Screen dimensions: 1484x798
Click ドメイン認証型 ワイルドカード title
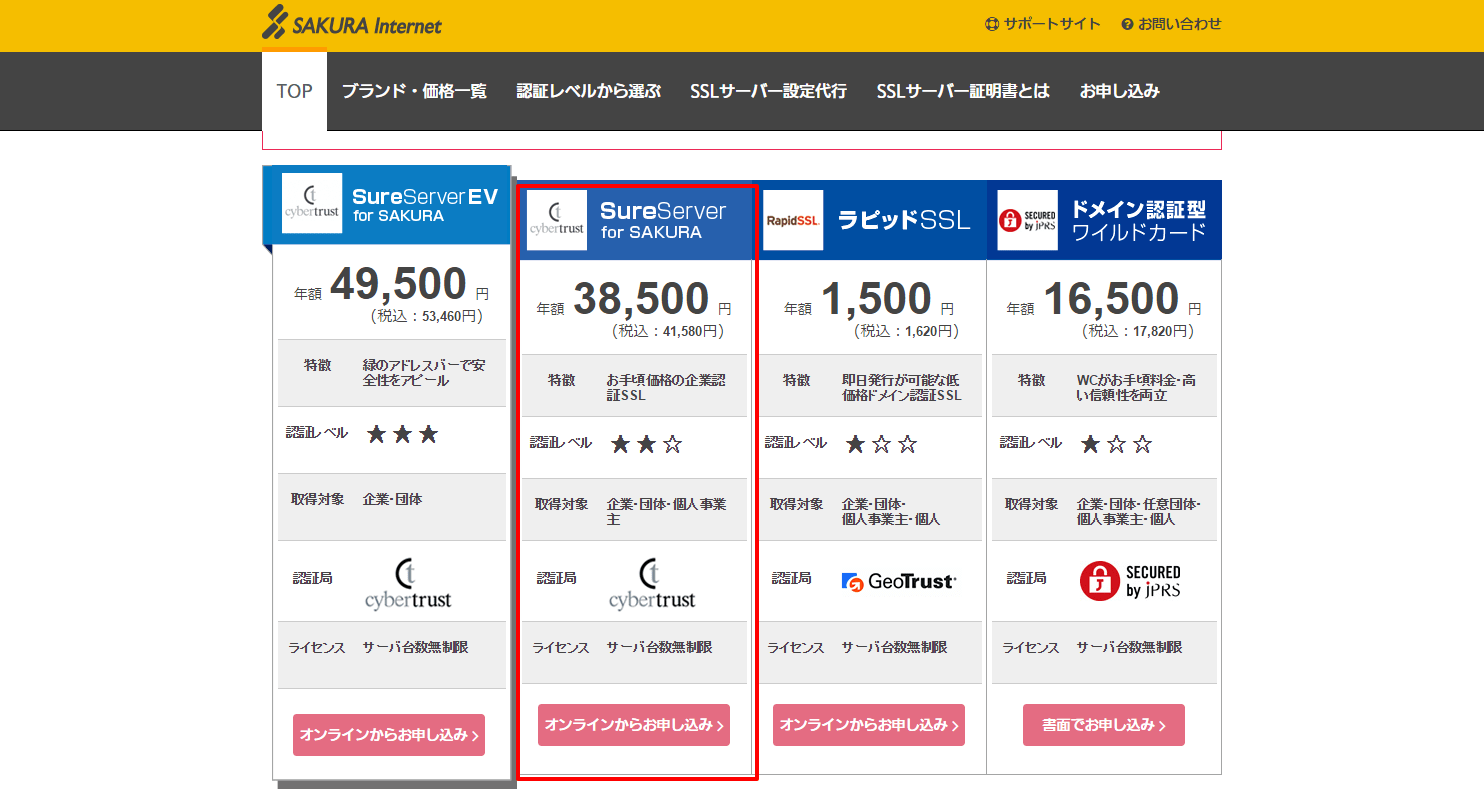[1139, 221]
